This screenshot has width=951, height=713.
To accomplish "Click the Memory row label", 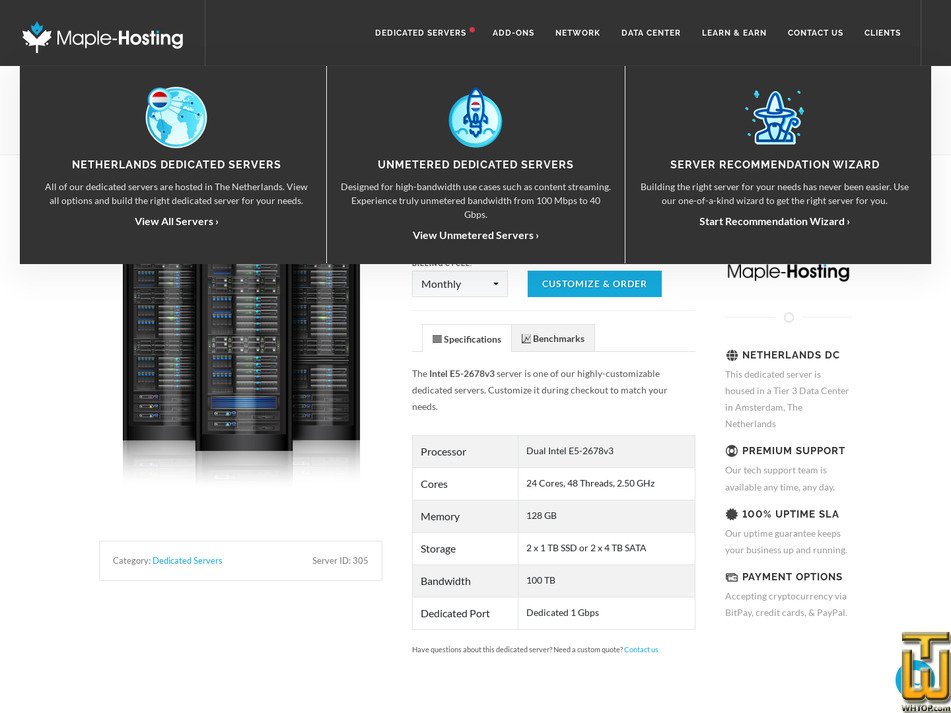I will point(440,517).
